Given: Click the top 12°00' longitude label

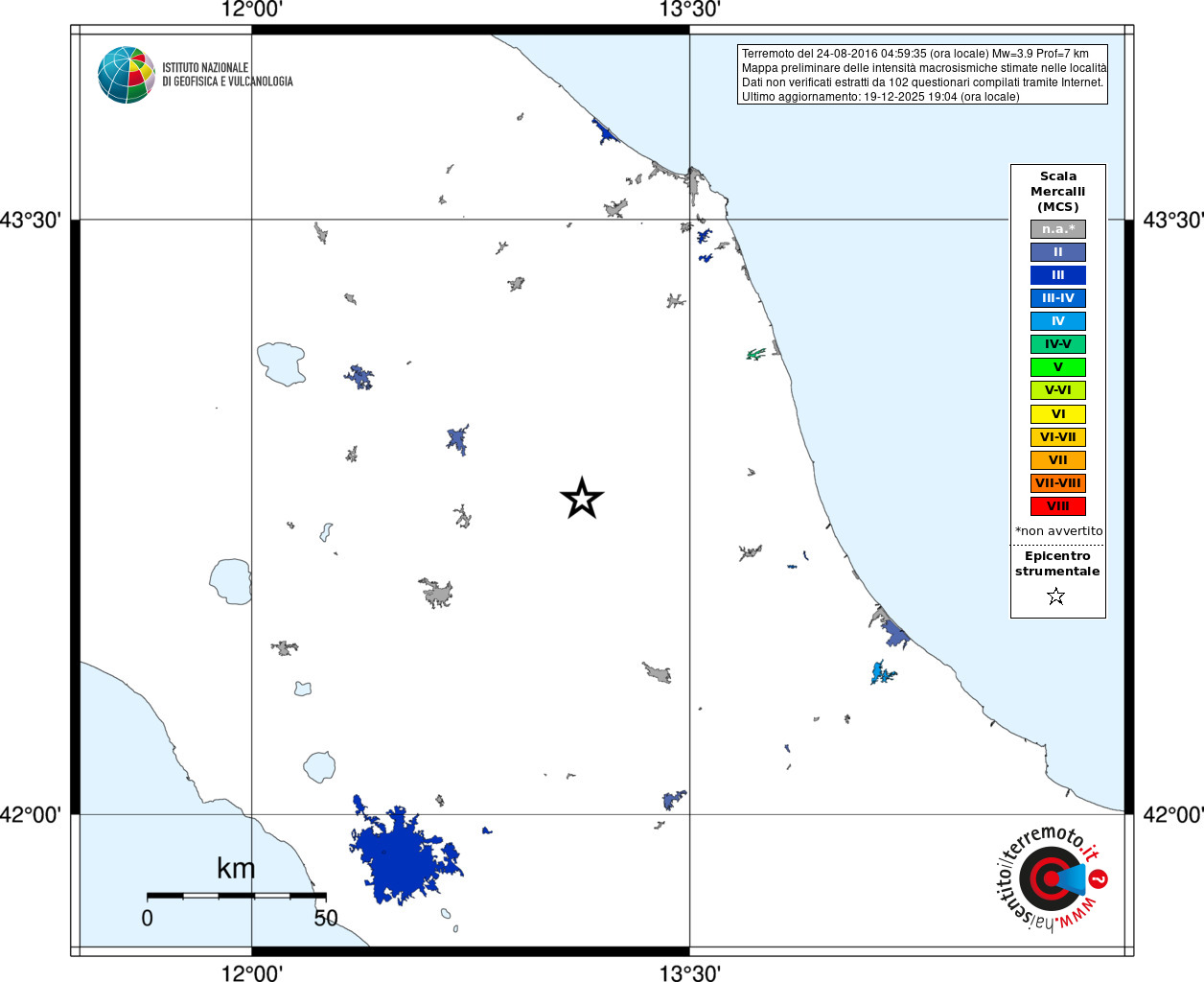Looking at the screenshot, I should (x=252, y=10).
